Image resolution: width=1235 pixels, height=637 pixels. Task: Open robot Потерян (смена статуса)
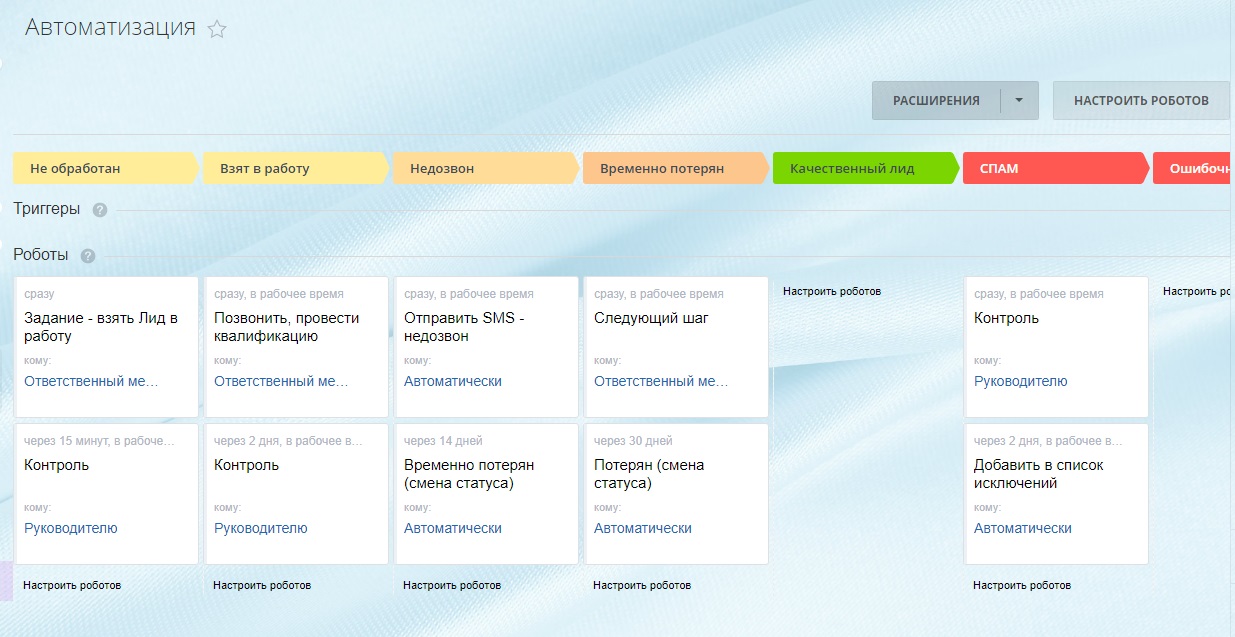[x=677, y=494]
